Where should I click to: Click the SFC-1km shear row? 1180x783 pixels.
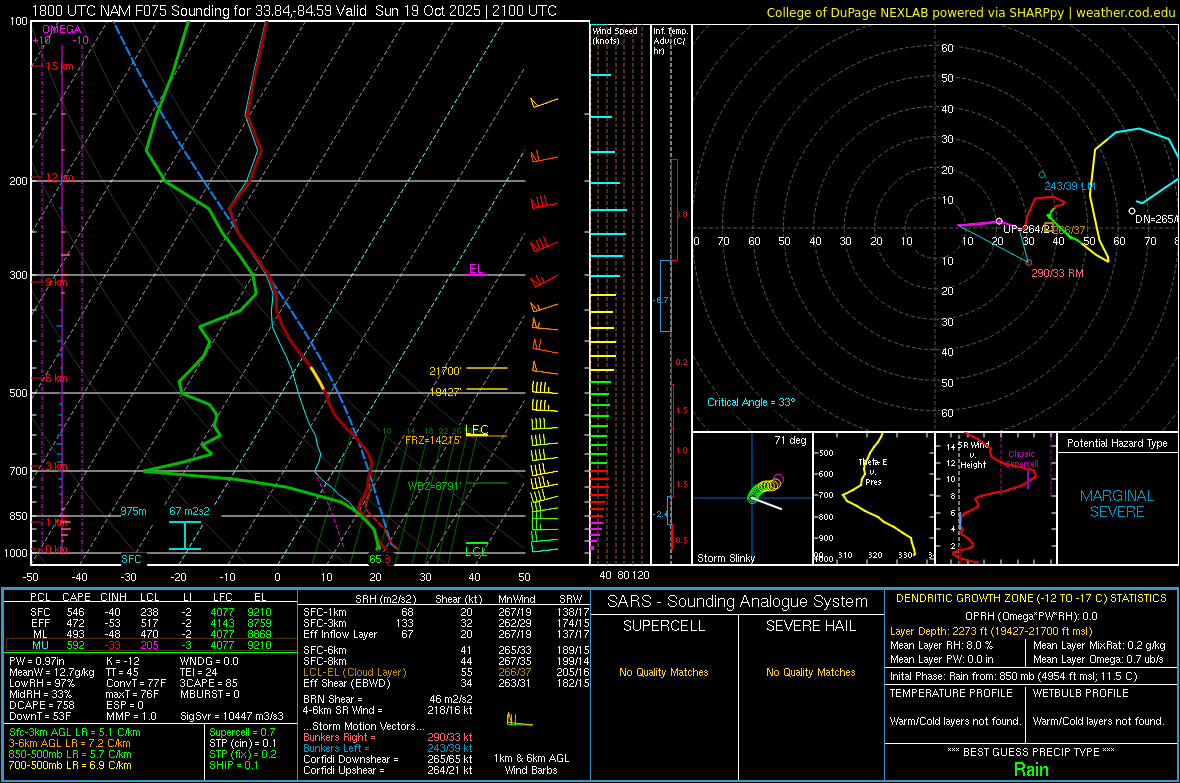click(446, 612)
